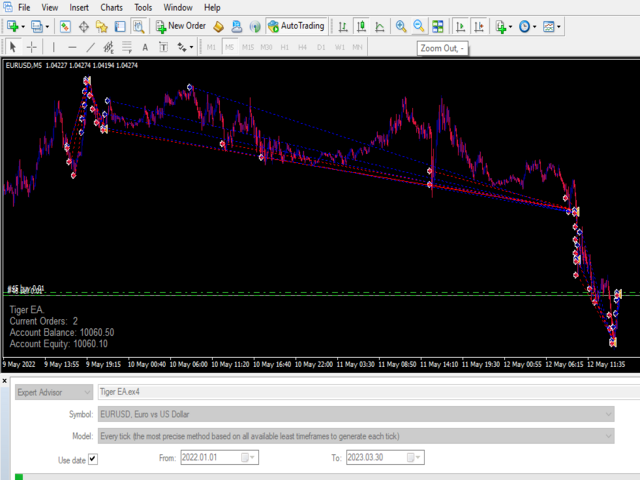640x480 pixels.
Task: Toggle the Use date checkbox
Action: (93, 458)
